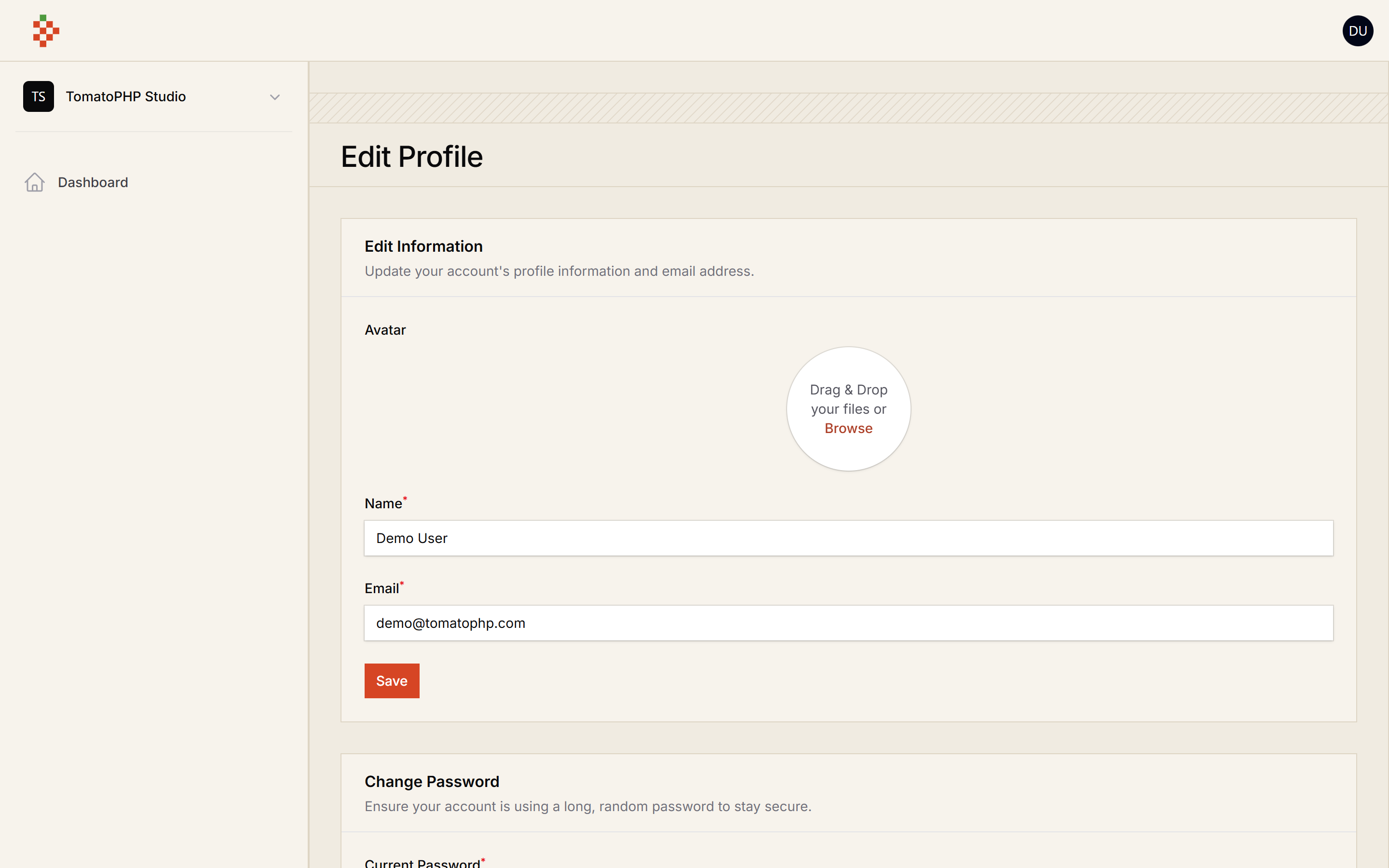Click the Email field label
The height and width of the screenshot is (868, 1389).
[381, 588]
